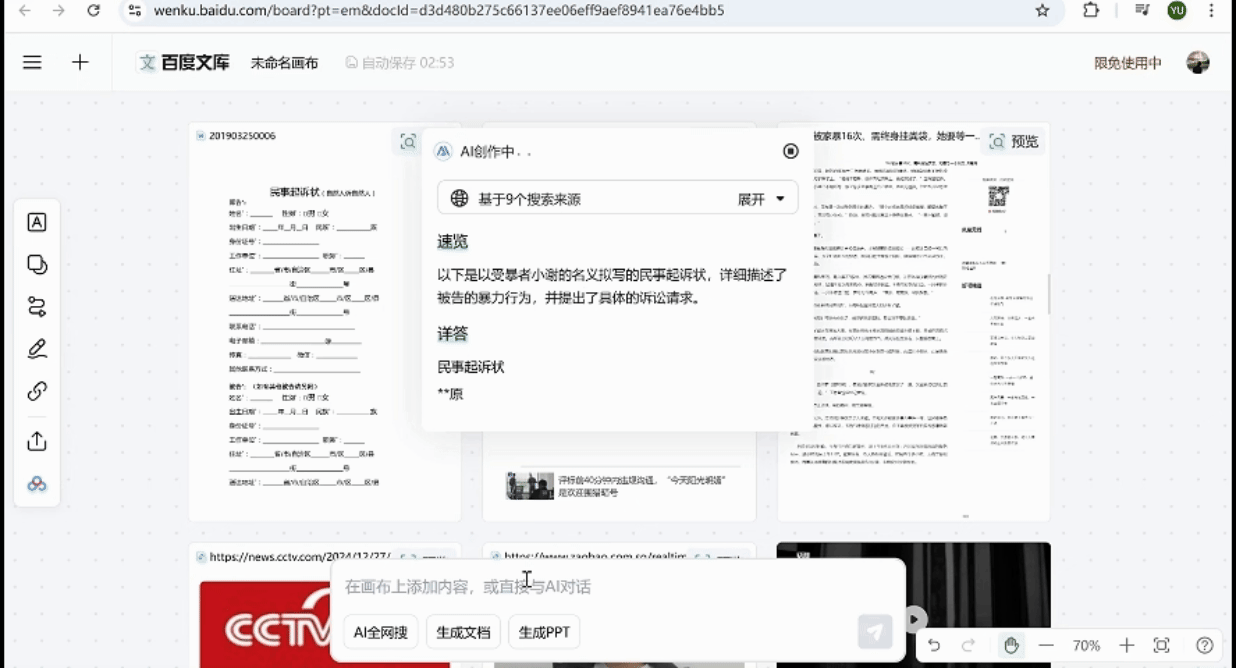
Task: Open the hamburger menu
Action: (31, 61)
